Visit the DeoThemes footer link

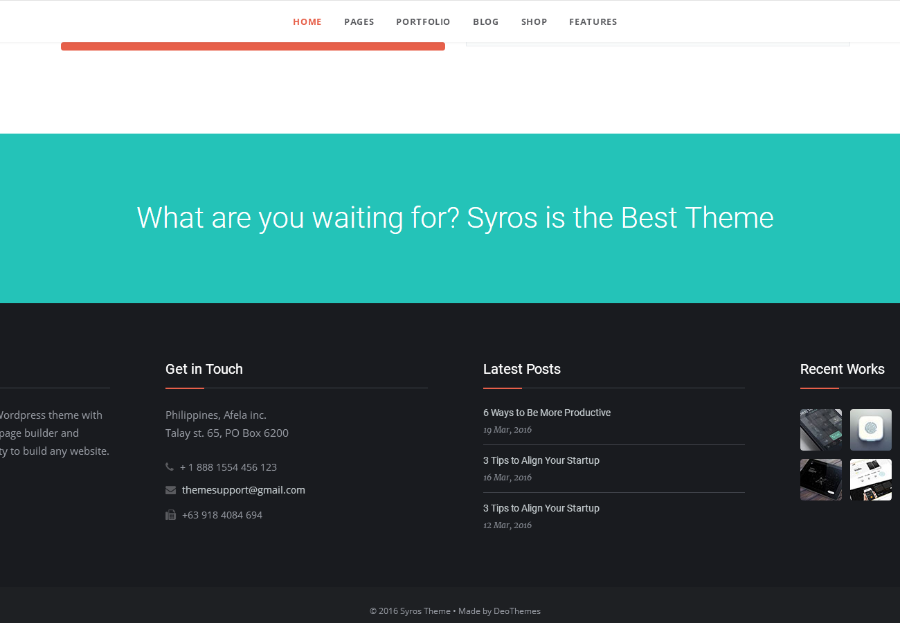pos(517,611)
